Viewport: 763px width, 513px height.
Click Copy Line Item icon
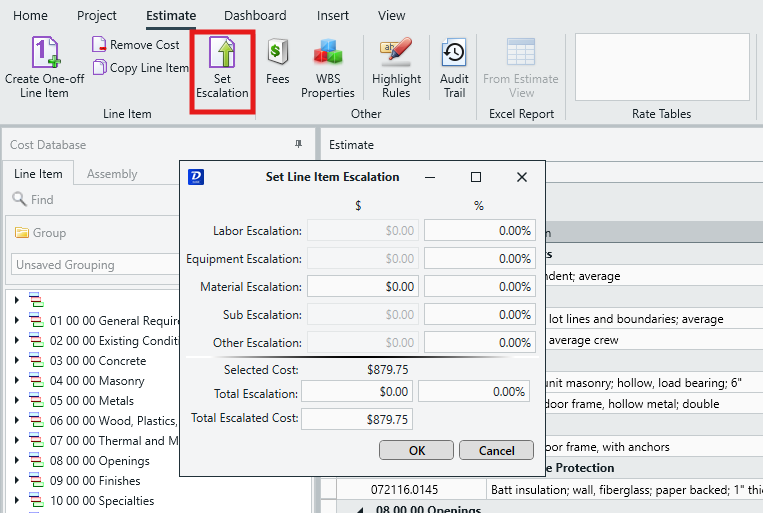(x=140, y=68)
